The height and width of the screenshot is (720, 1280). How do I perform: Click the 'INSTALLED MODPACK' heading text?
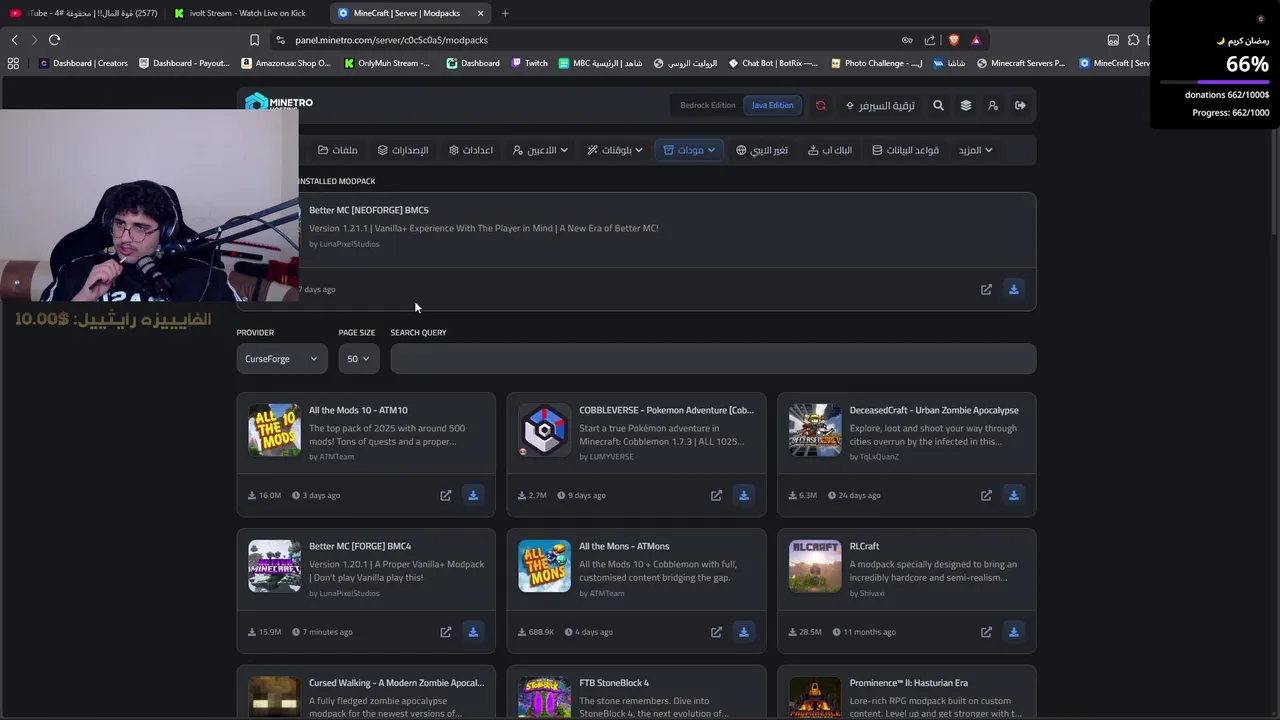point(336,181)
